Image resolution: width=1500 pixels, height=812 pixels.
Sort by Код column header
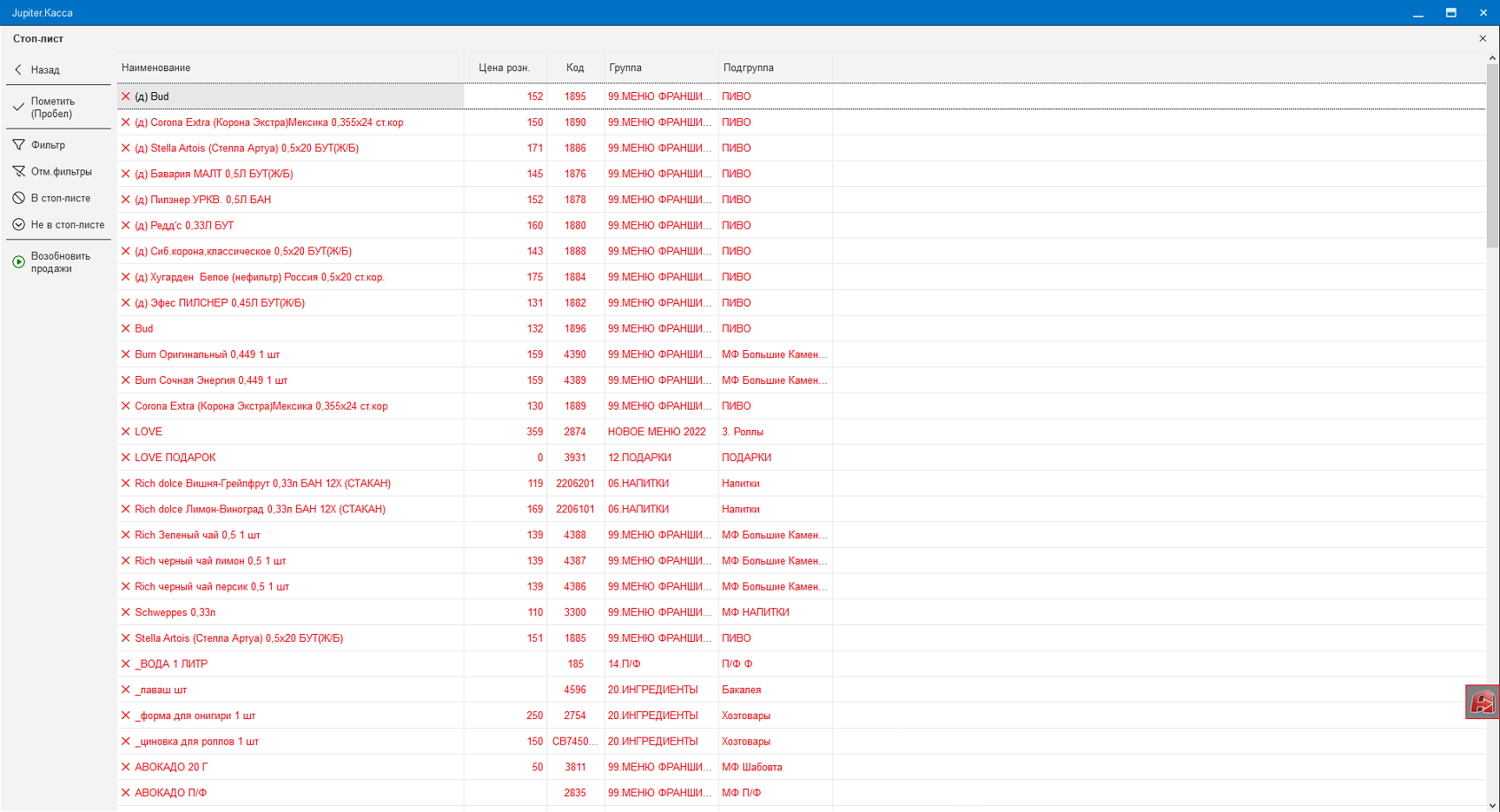575,68
